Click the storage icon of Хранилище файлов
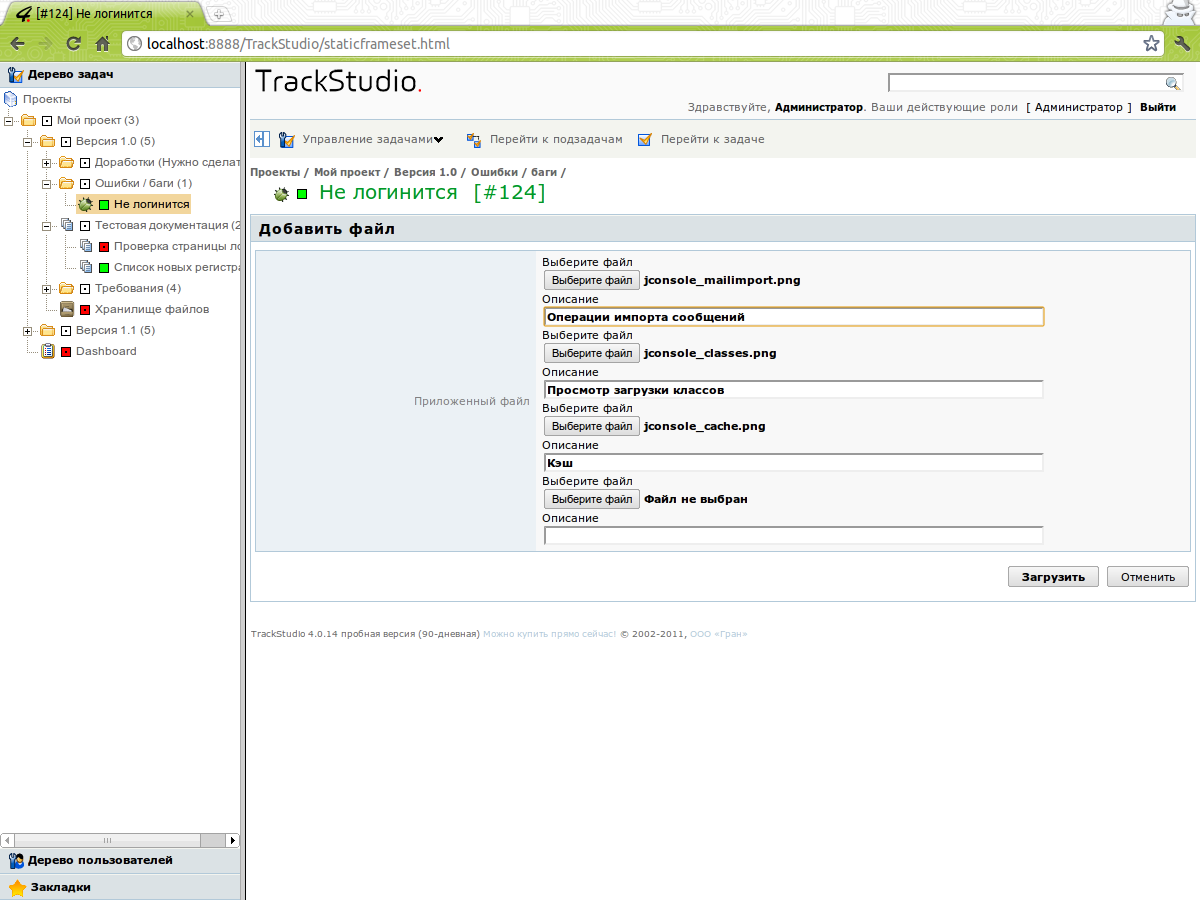The height and width of the screenshot is (900, 1200). [x=67, y=309]
